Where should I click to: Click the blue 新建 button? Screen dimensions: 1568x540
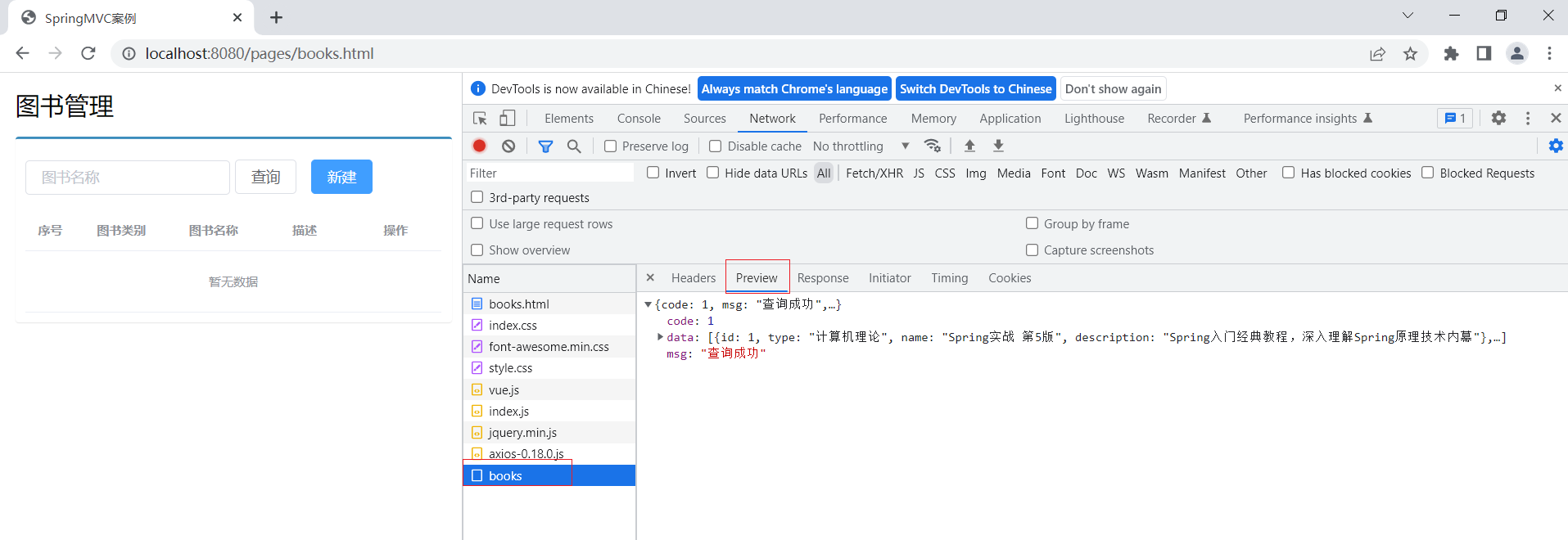click(341, 177)
